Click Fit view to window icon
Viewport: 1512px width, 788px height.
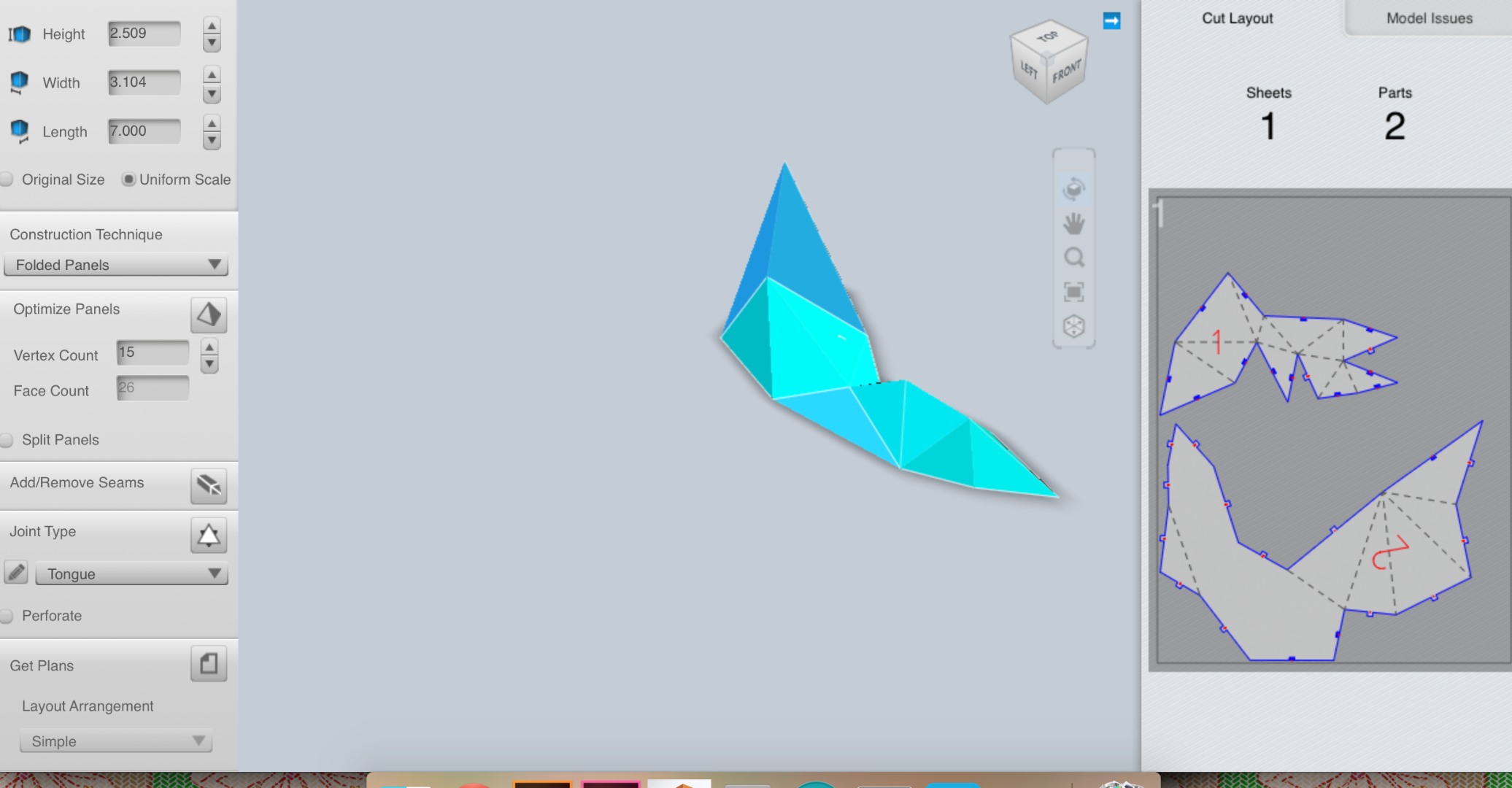1074,290
